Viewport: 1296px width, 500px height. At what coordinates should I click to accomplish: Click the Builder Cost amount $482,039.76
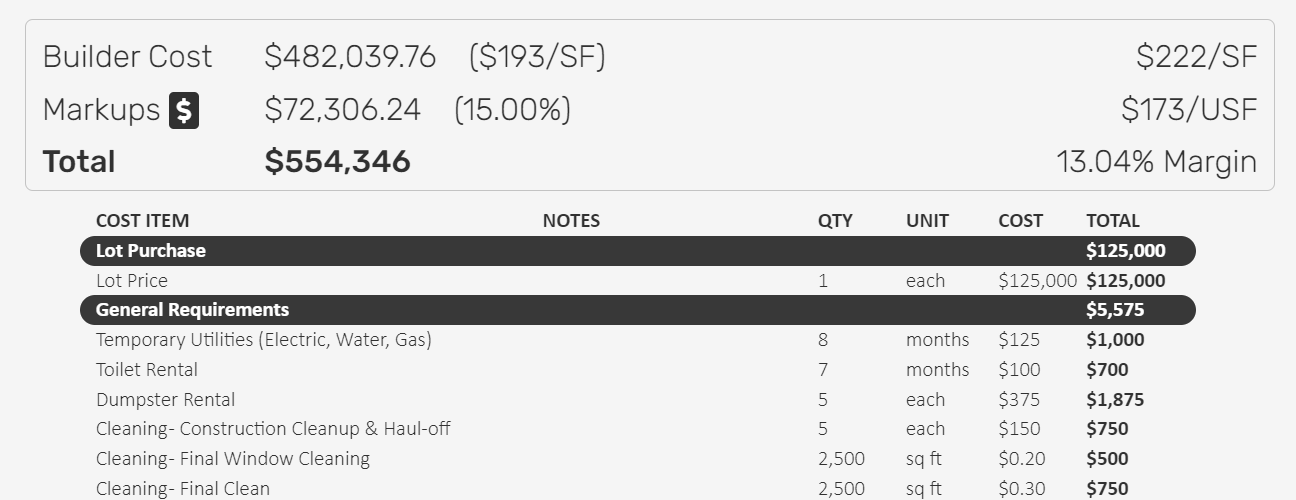click(x=350, y=57)
